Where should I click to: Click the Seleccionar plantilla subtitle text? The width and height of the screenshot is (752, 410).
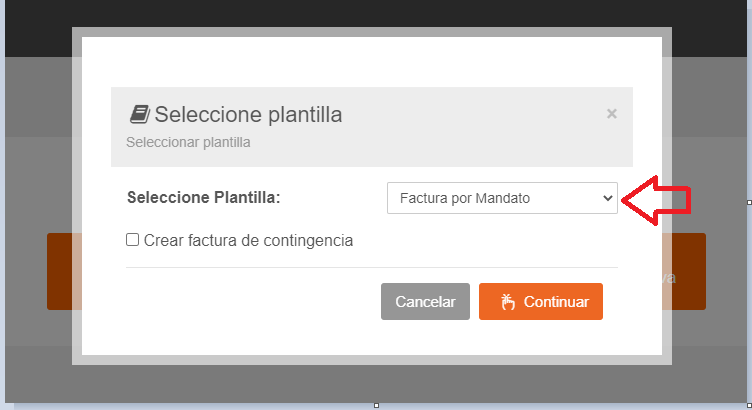[x=188, y=142]
